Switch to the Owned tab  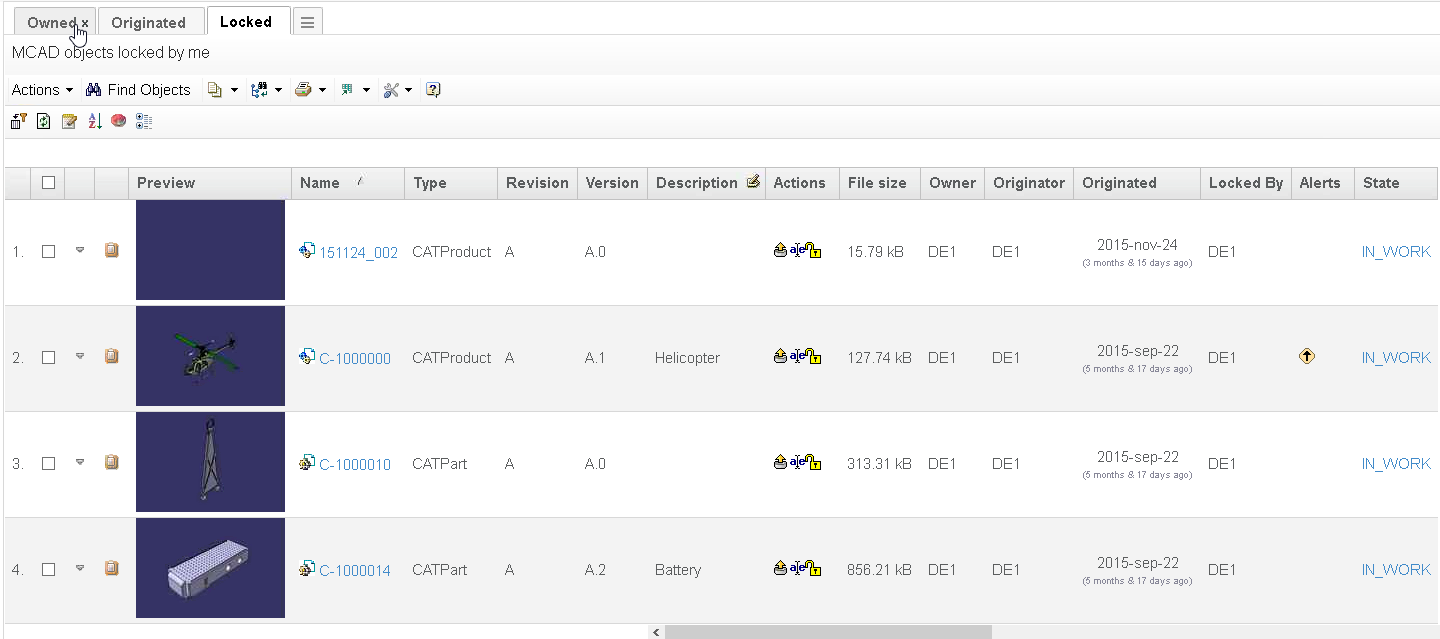tap(51, 22)
